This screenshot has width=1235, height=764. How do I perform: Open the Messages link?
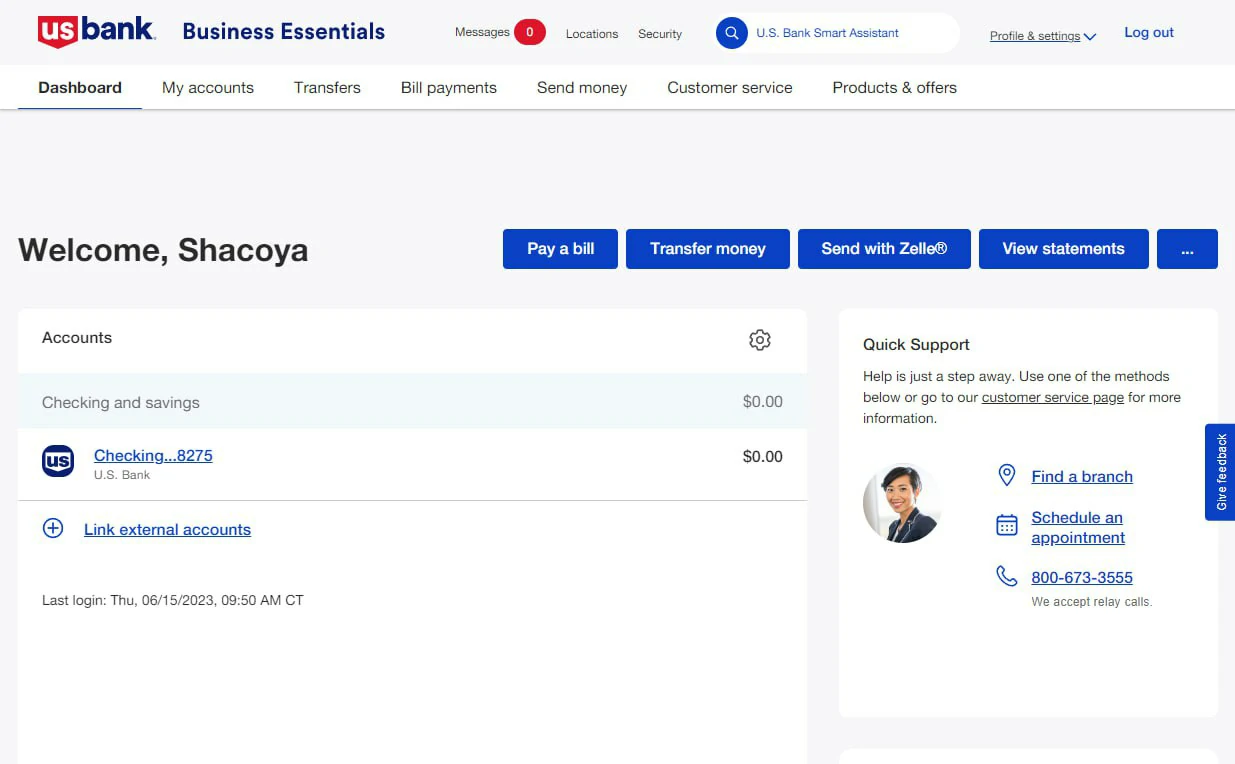(x=482, y=33)
